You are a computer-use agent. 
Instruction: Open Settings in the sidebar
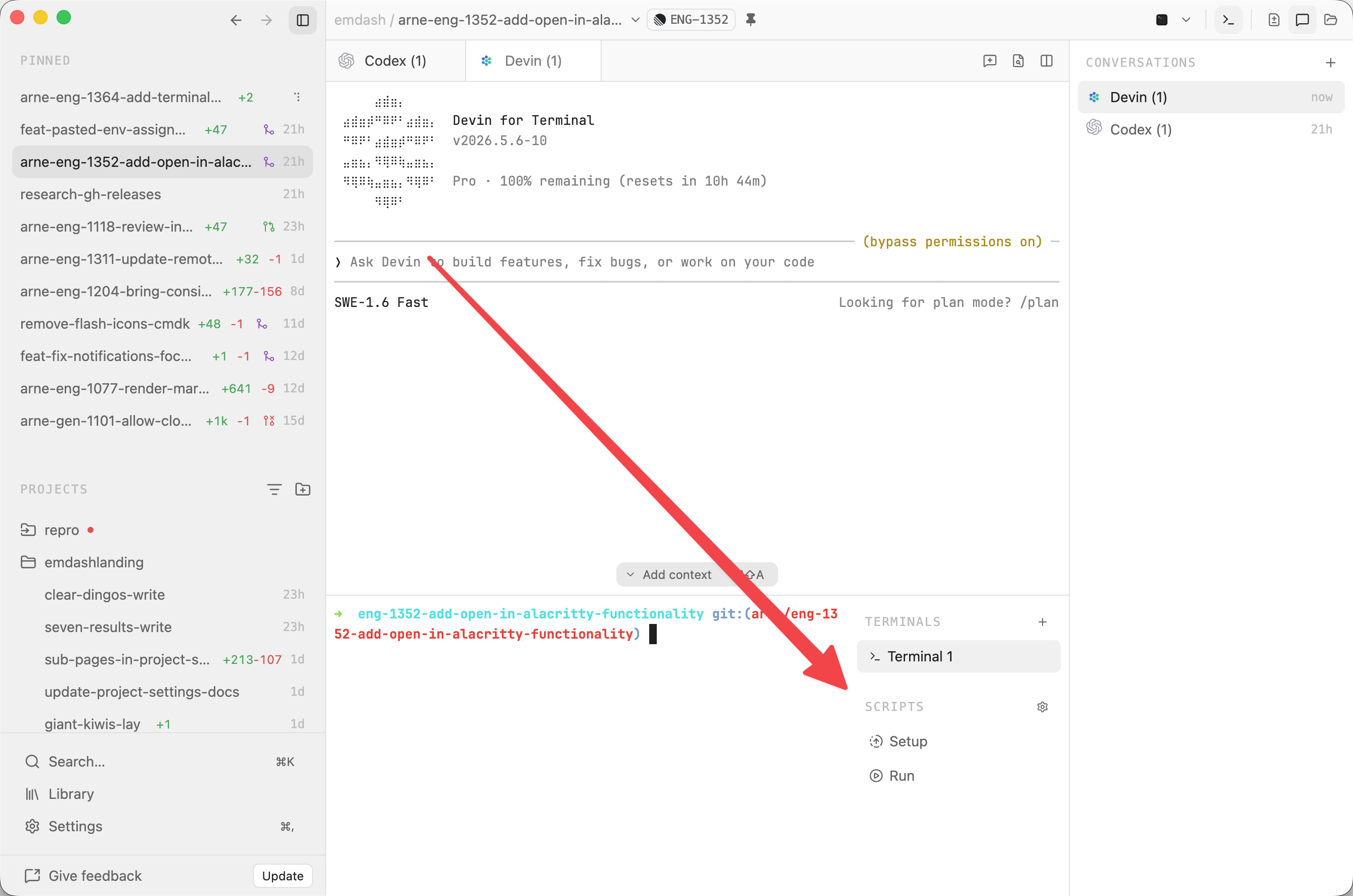[x=162, y=827]
